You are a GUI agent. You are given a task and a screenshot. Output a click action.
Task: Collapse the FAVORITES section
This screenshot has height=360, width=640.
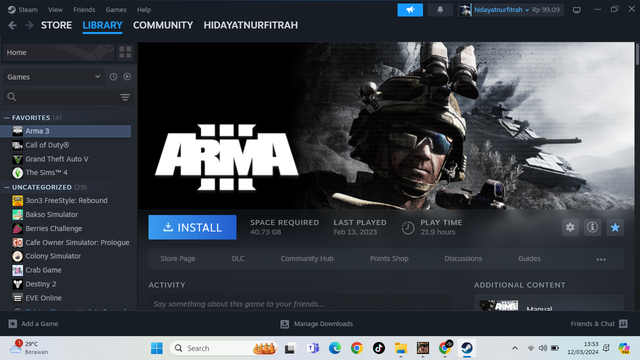pos(7,118)
